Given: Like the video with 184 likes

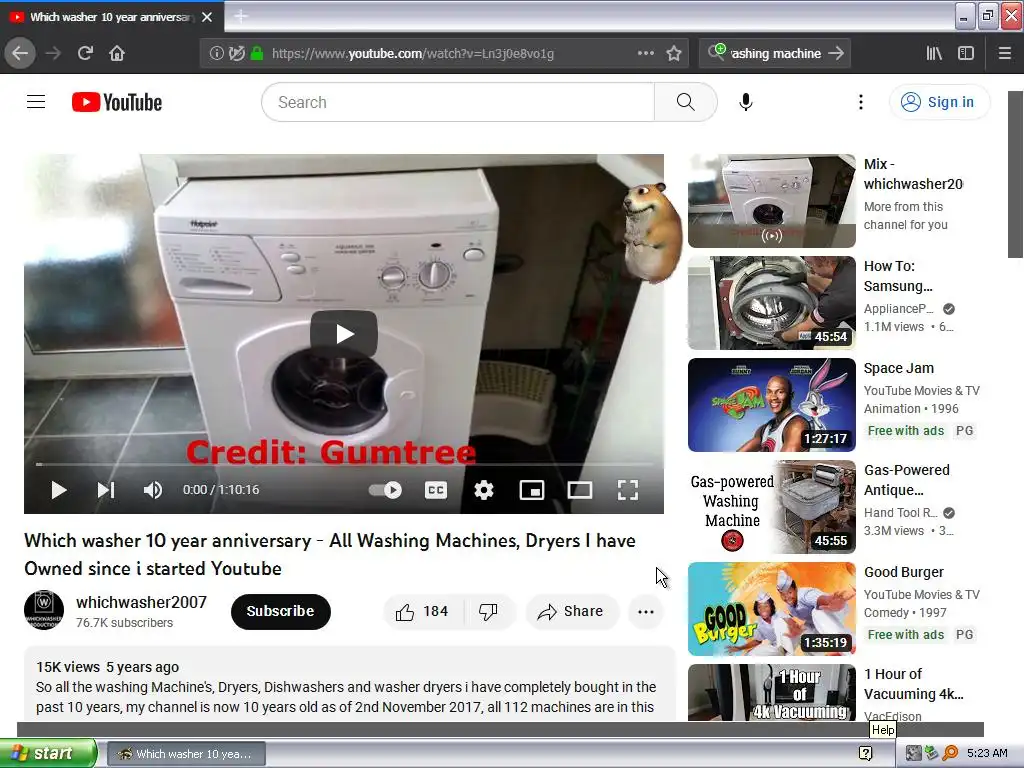Looking at the screenshot, I should [423, 611].
